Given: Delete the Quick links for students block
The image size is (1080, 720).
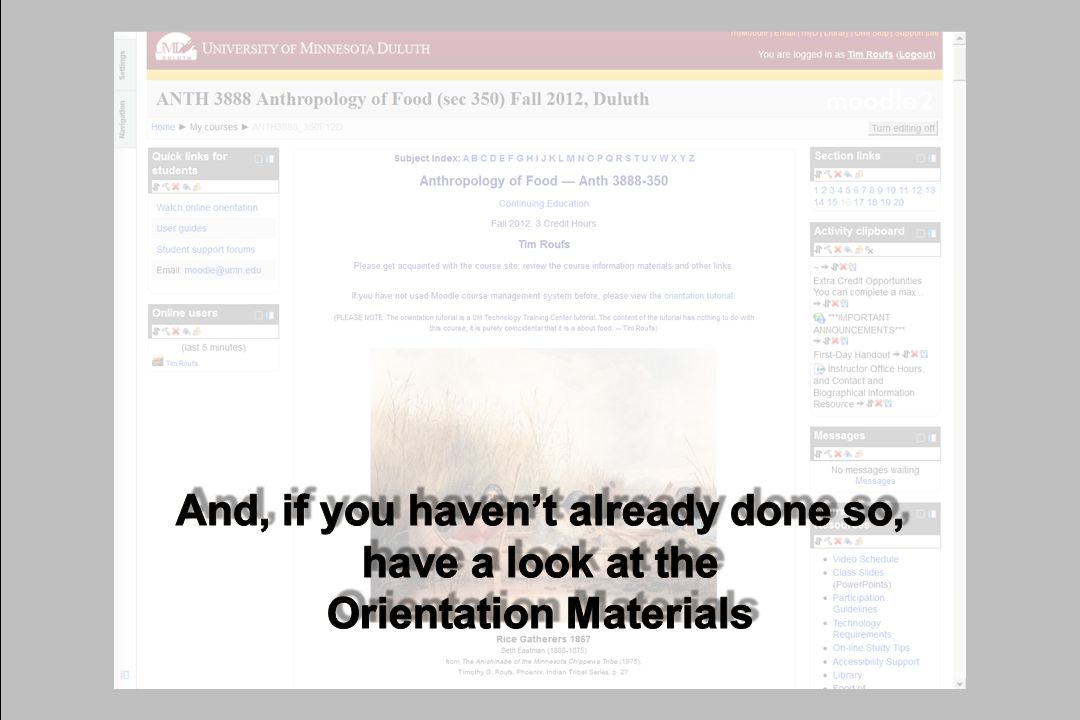Looking at the screenshot, I should tap(176, 187).
